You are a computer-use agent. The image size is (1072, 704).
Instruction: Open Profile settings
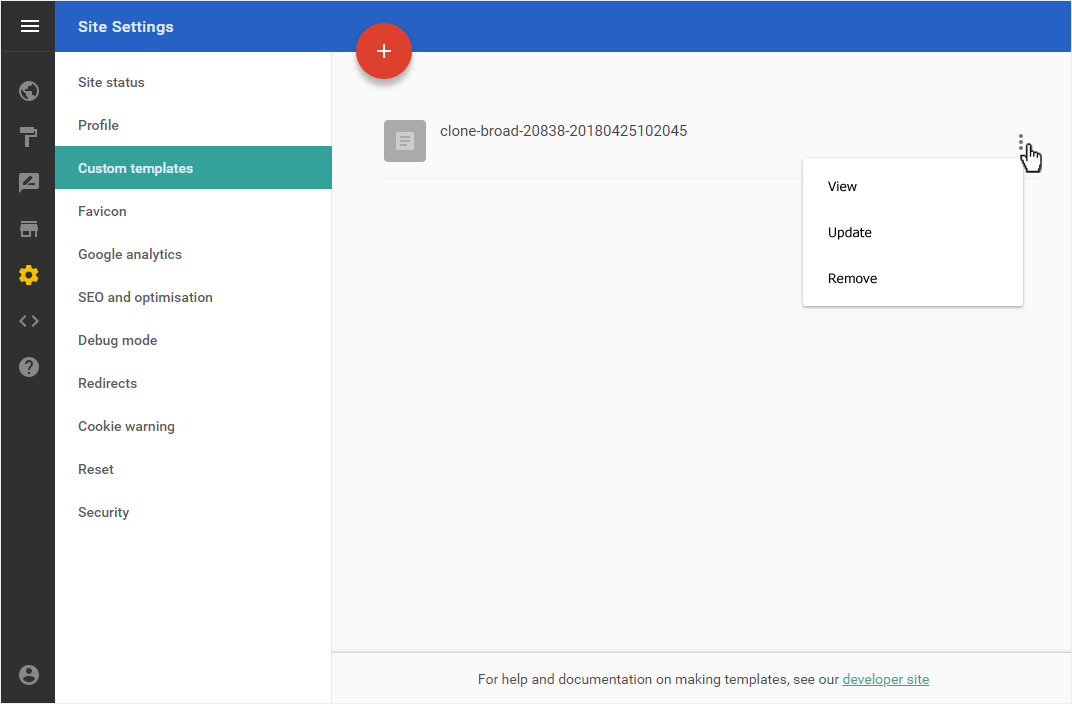click(193, 125)
